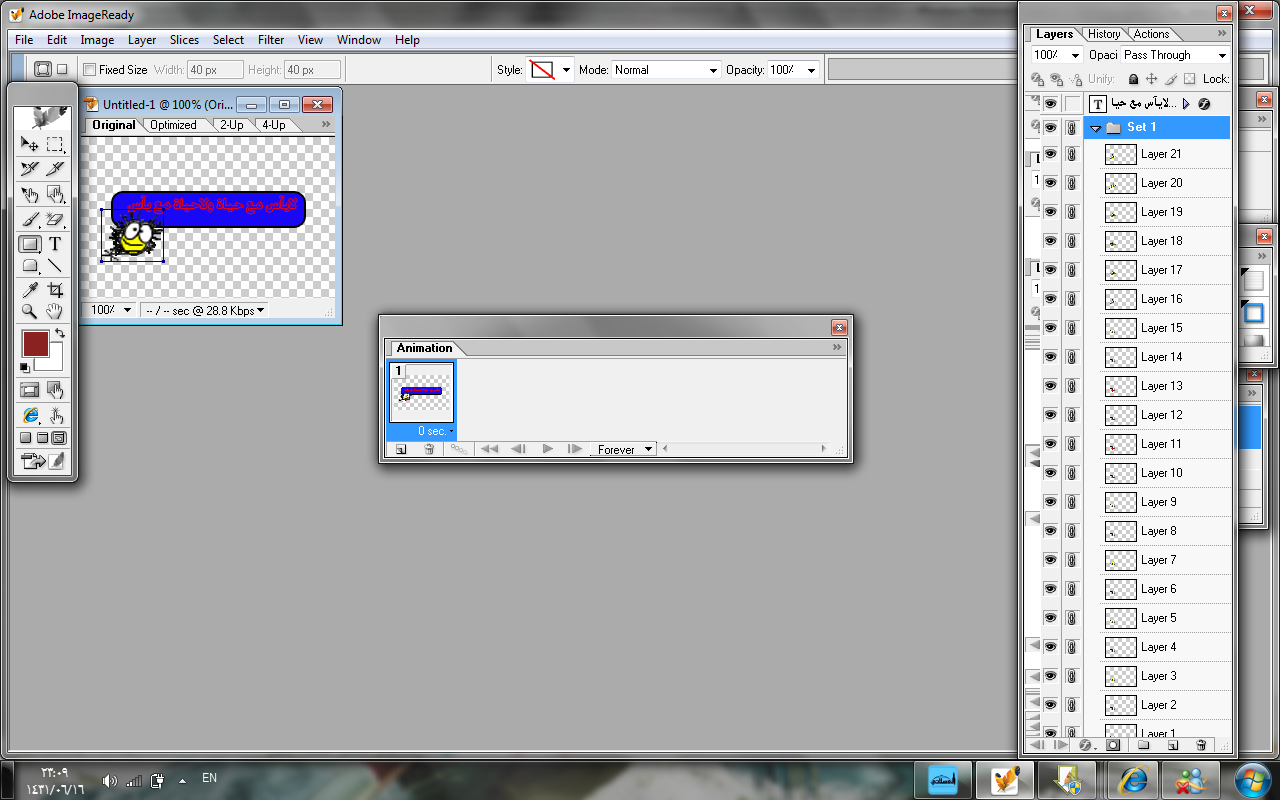Select the Eyedropper tool

(x=30, y=290)
